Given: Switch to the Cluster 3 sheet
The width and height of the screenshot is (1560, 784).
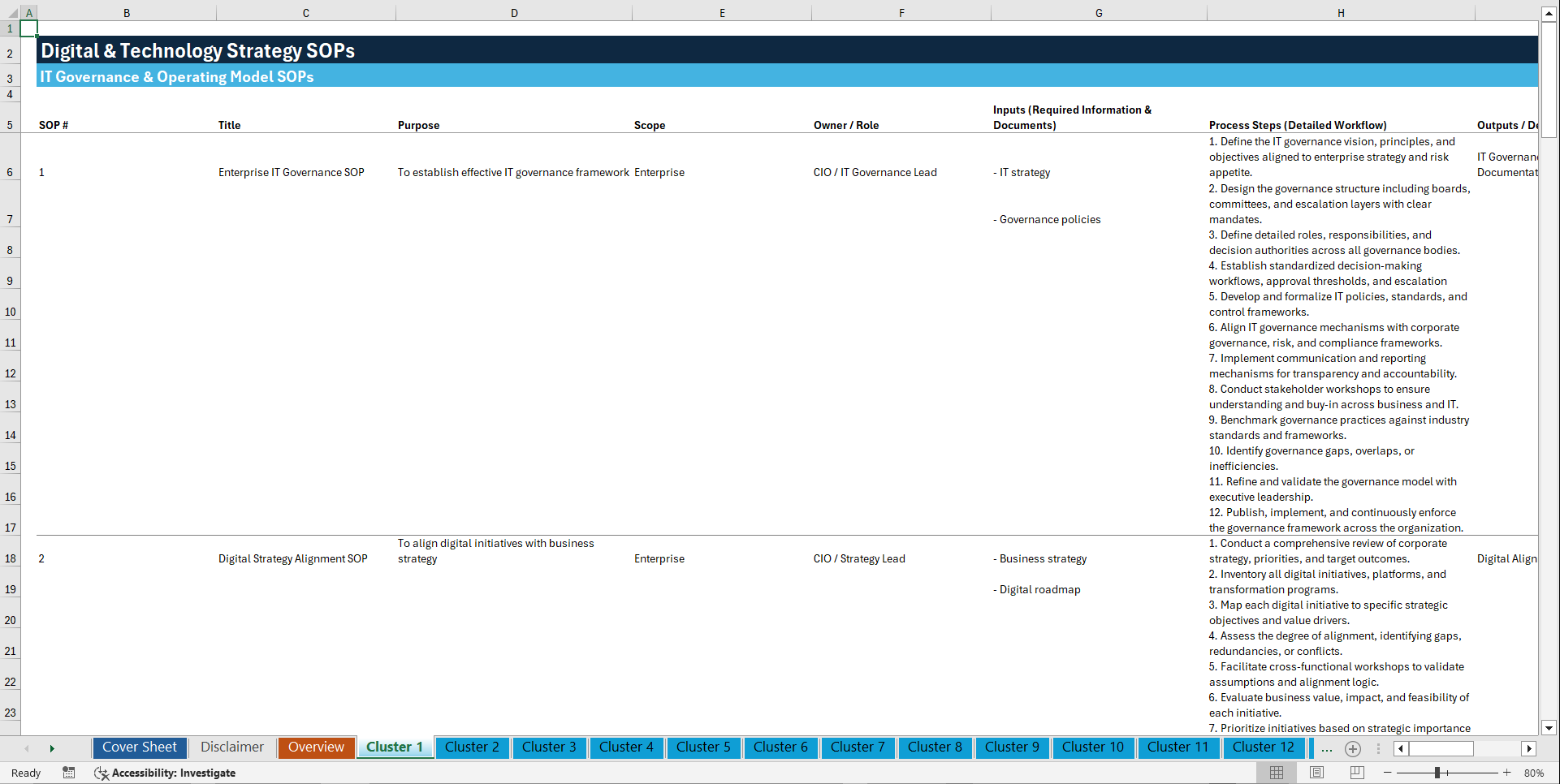Looking at the screenshot, I should [x=549, y=747].
